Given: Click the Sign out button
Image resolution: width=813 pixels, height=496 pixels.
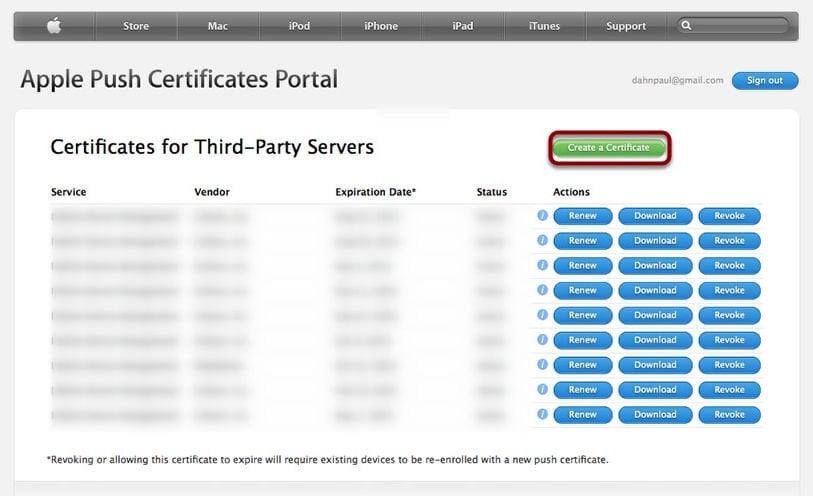Looking at the screenshot, I should pyautogui.click(x=765, y=80).
